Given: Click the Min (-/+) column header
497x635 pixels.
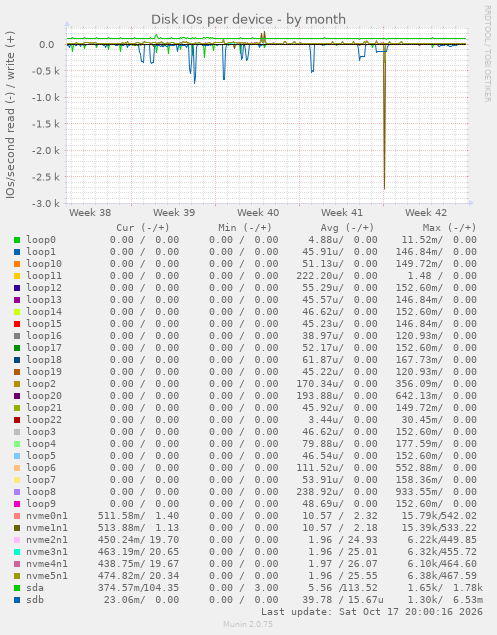Looking at the screenshot, I should click(x=245, y=228).
